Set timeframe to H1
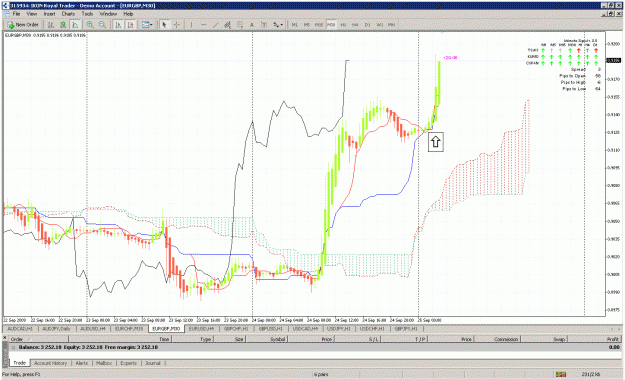This screenshot has width=625, height=380. point(343,25)
